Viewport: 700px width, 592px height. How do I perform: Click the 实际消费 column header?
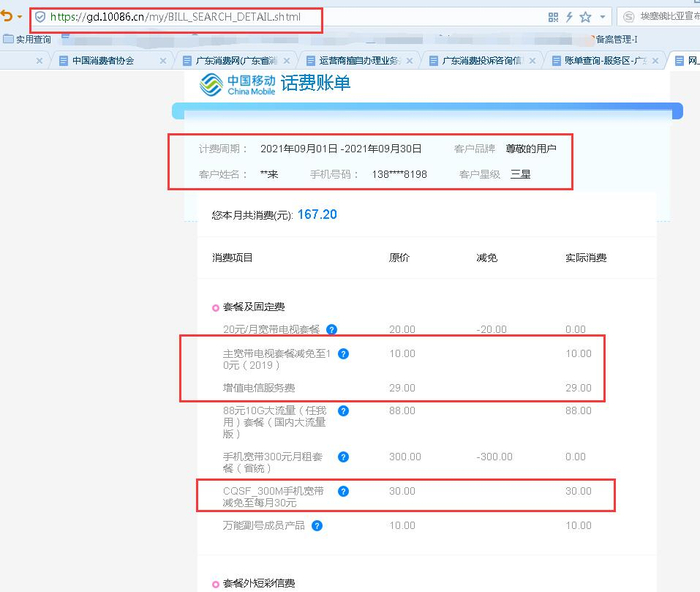click(x=586, y=258)
